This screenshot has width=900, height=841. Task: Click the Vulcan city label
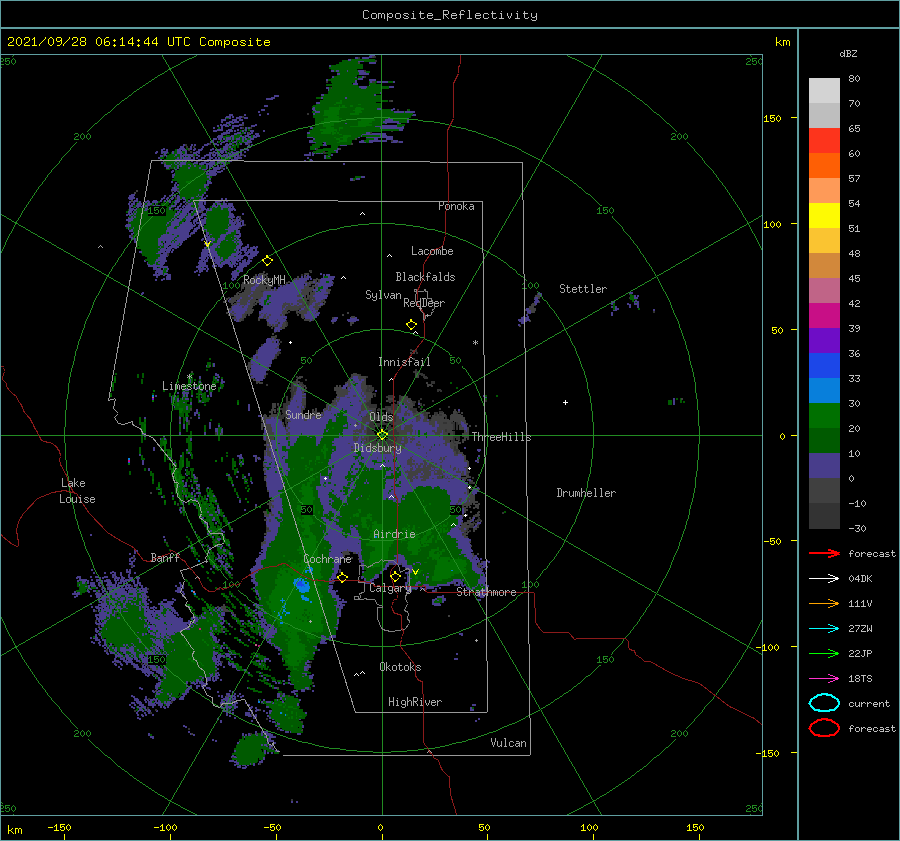click(x=509, y=743)
